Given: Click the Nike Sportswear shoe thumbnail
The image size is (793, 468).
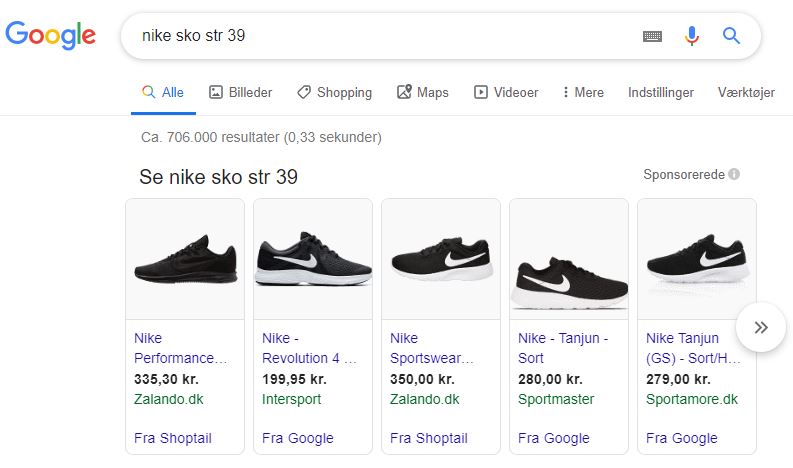Looking at the screenshot, I should click(x=441, y=260).
